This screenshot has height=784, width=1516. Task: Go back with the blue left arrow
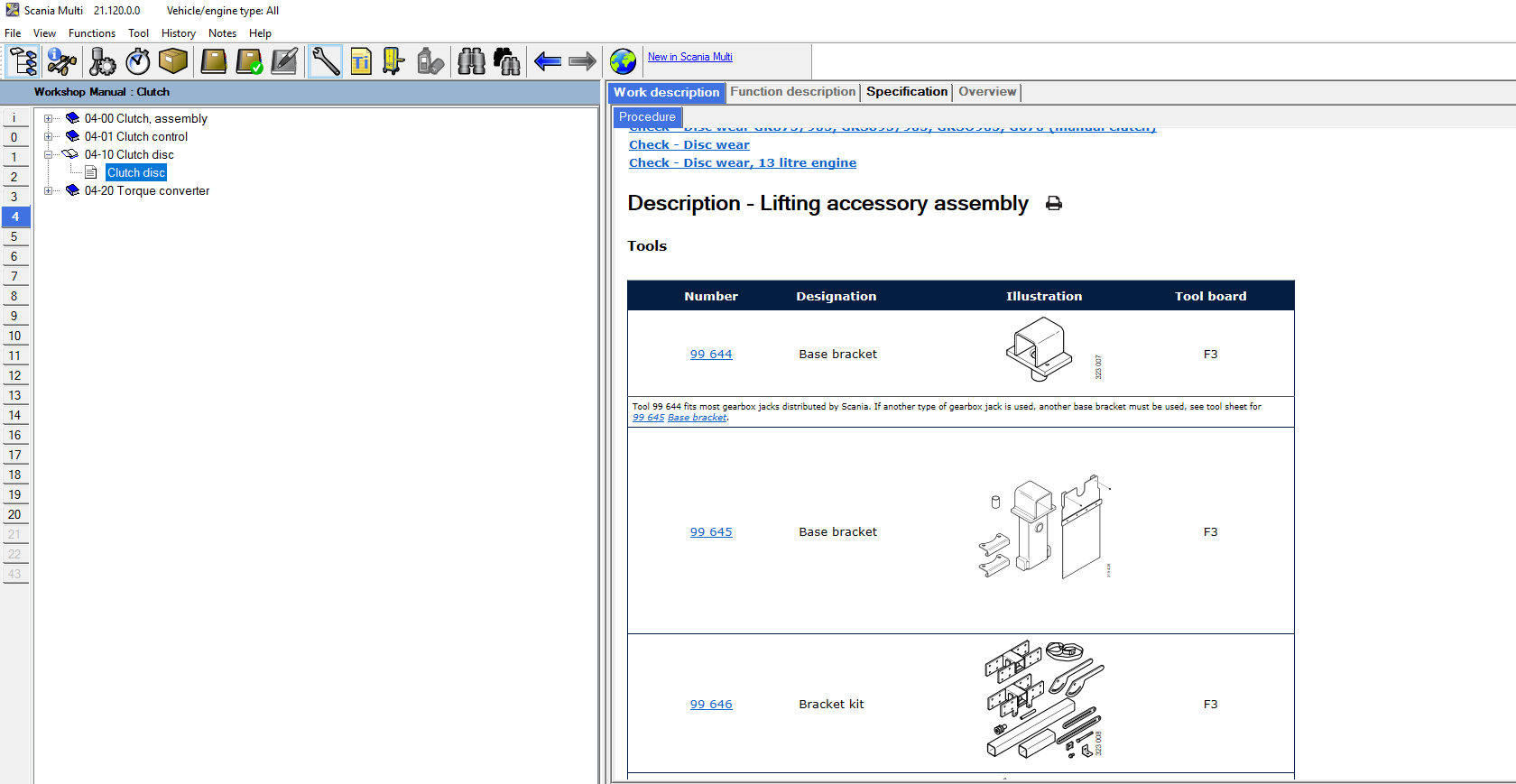click(x=548, y=61)
